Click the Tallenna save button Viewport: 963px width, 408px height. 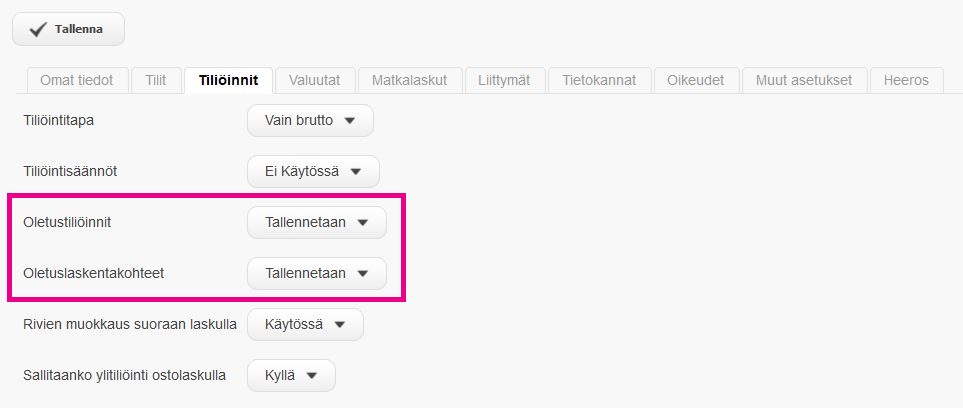pos(68,29)
